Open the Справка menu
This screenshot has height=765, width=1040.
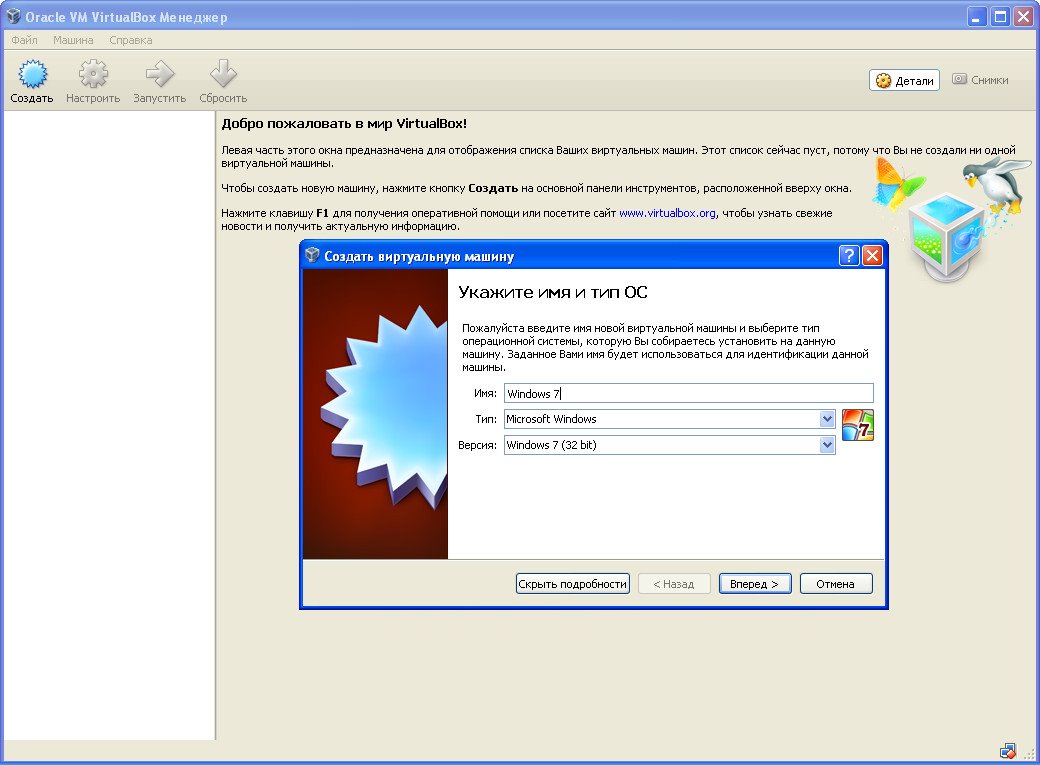click(131, 40)
